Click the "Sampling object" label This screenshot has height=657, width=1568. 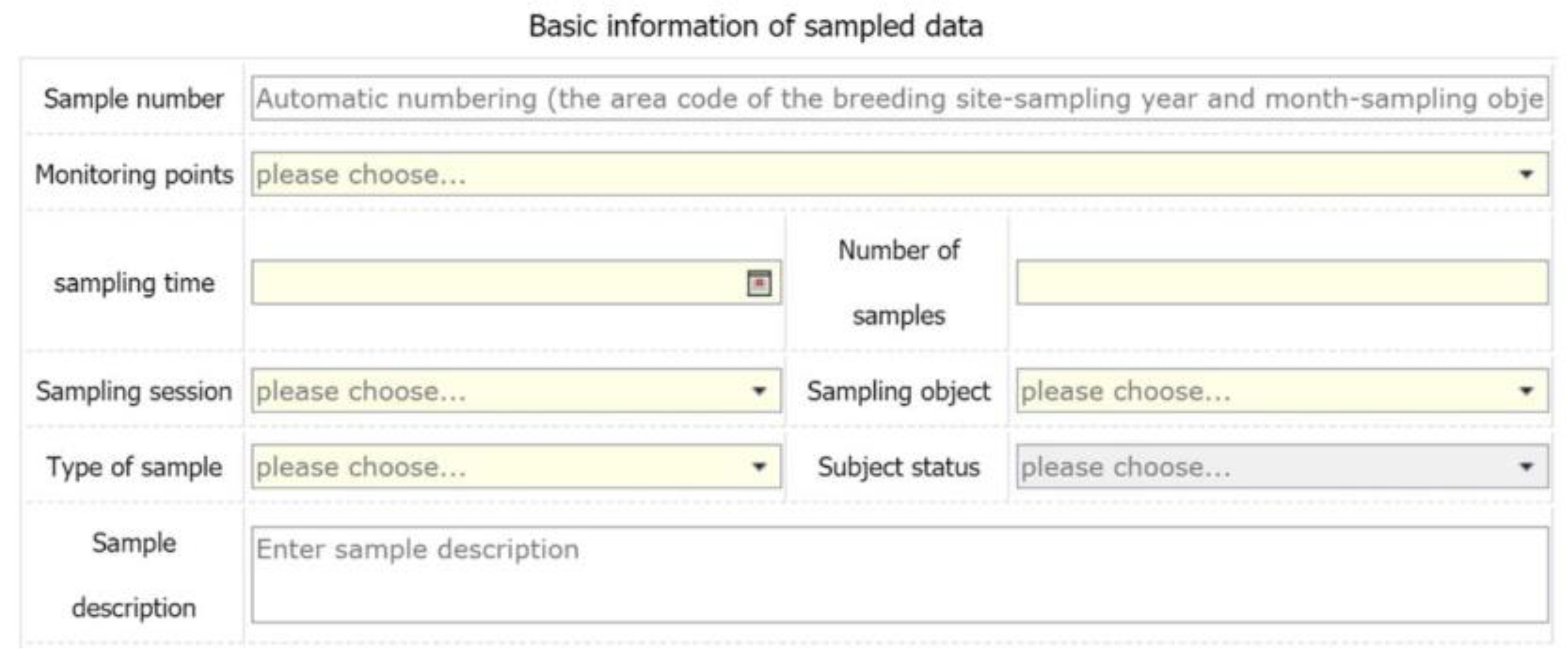point(899,391)
